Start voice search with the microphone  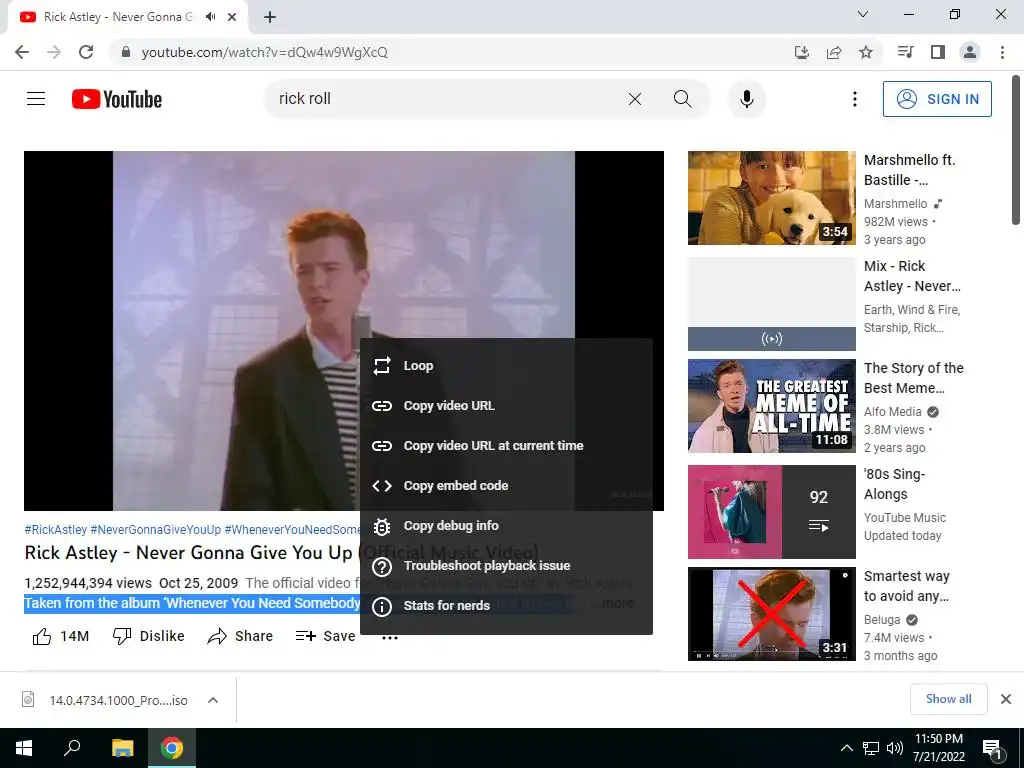[746, 99]
